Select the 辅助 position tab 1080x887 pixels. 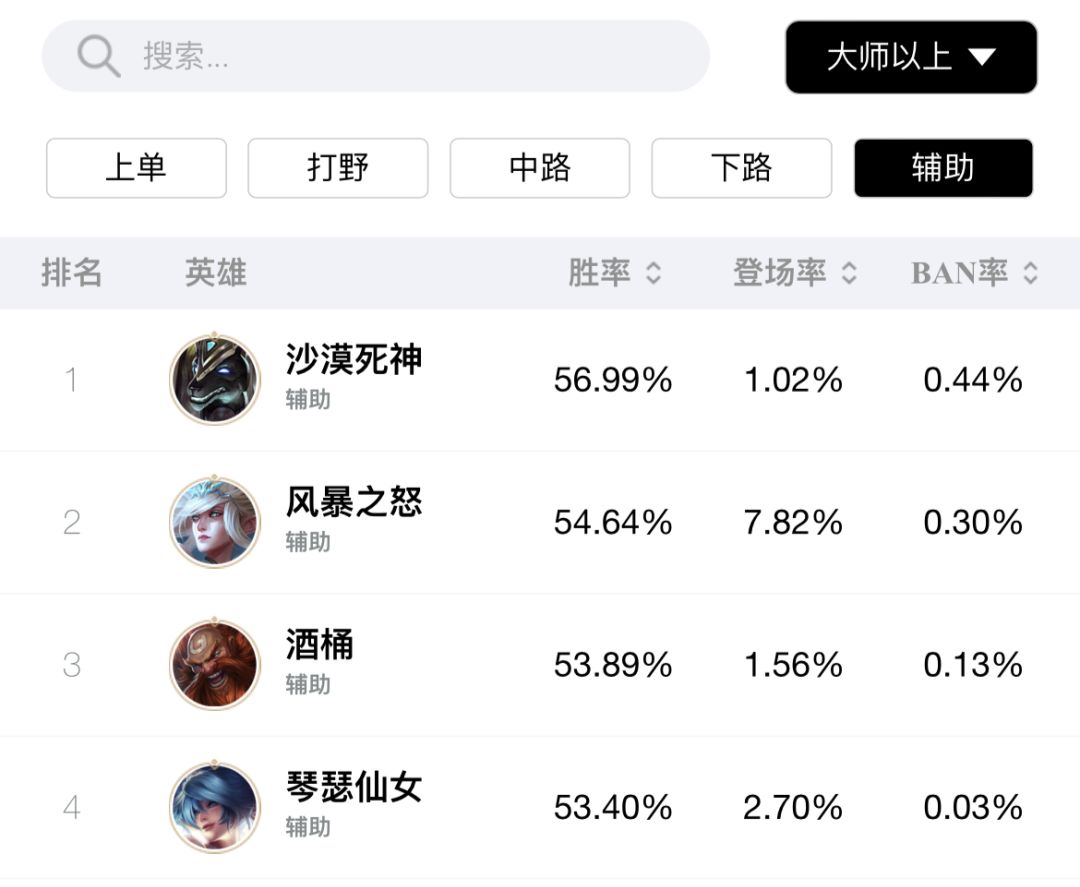[x=943, y=168]
